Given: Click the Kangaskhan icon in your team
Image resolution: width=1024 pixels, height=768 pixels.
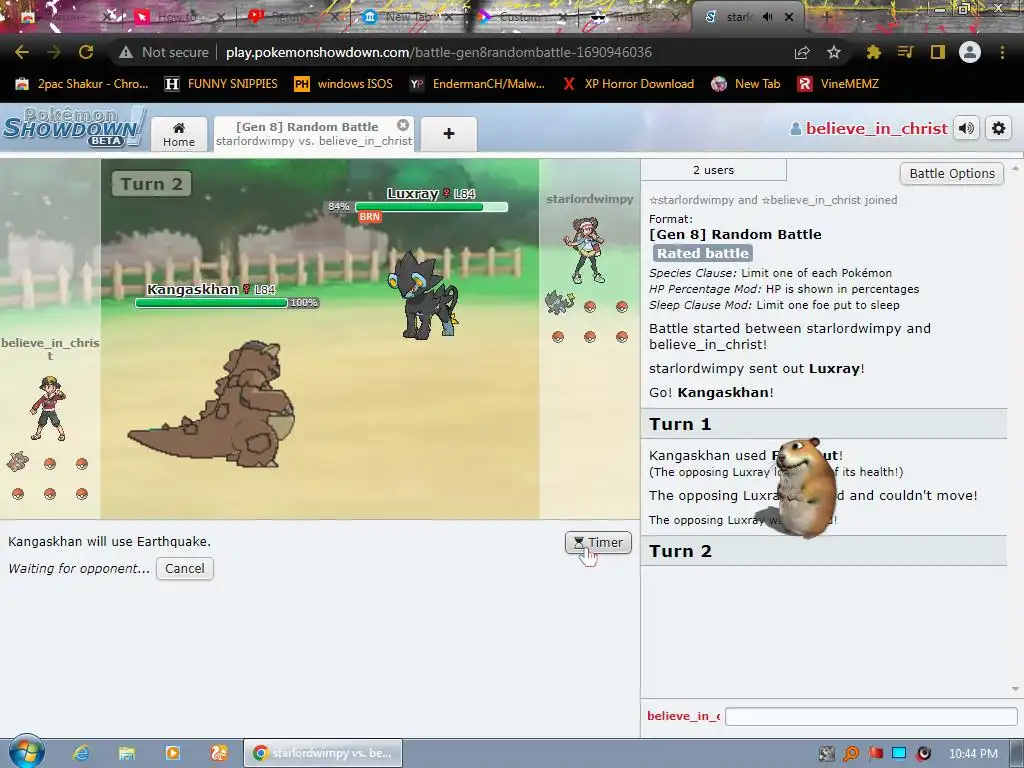Looking at the screenshot, I should click(18, 462).
